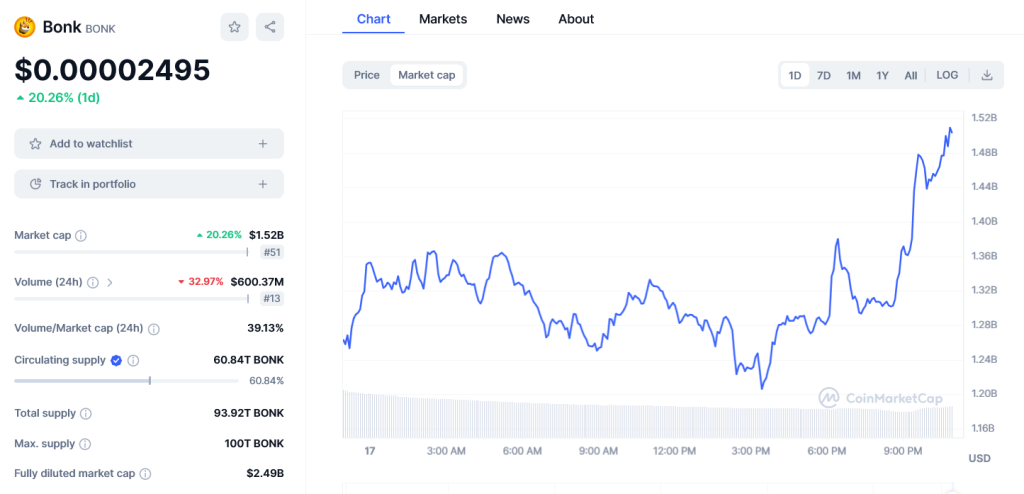The width and height of the screenshot is (1024, 494).
Task: Click the $2.49B fully diluted value
Action: pos(265,473)
